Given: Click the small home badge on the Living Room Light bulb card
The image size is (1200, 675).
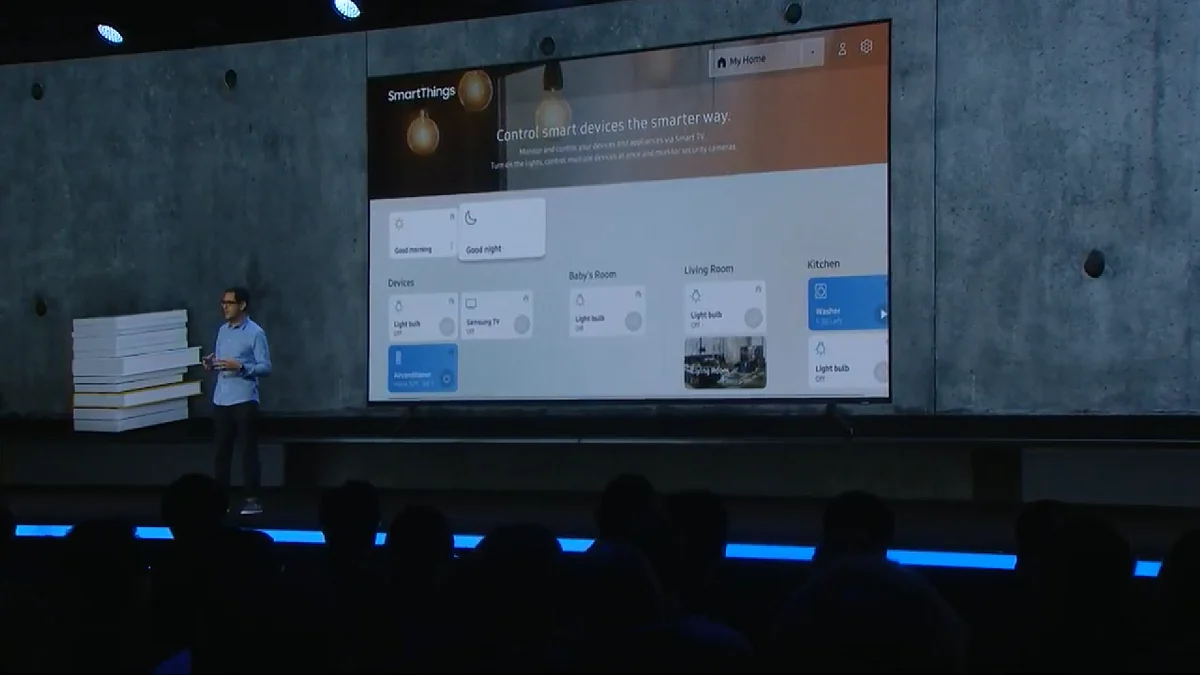Looking at the screenshot, I should click(x=758, y=288).
